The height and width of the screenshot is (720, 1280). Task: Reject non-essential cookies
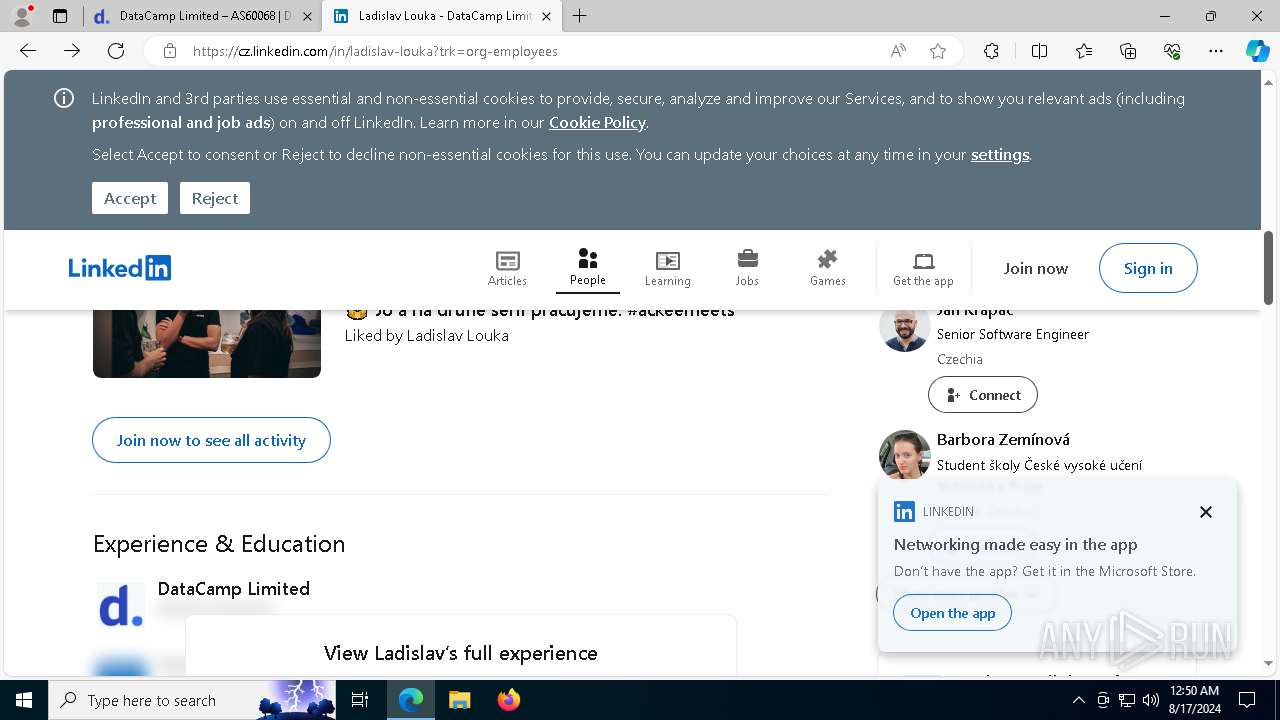(215, 198)
